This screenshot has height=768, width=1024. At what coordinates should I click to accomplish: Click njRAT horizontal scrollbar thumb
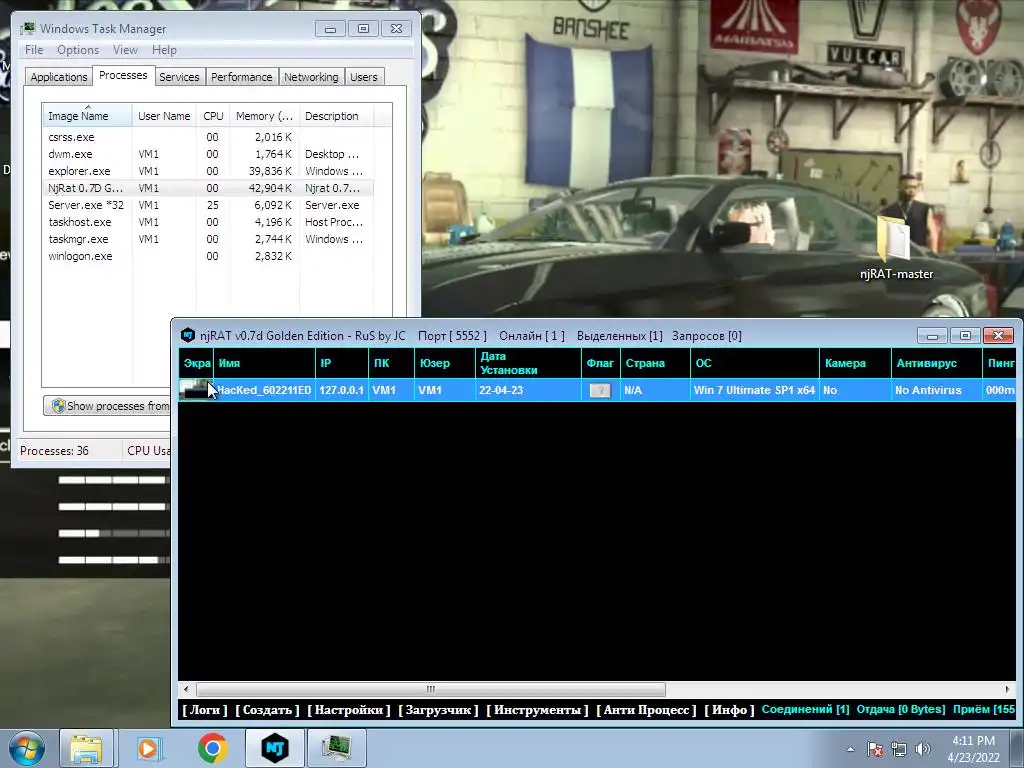[x=430, y=689]
